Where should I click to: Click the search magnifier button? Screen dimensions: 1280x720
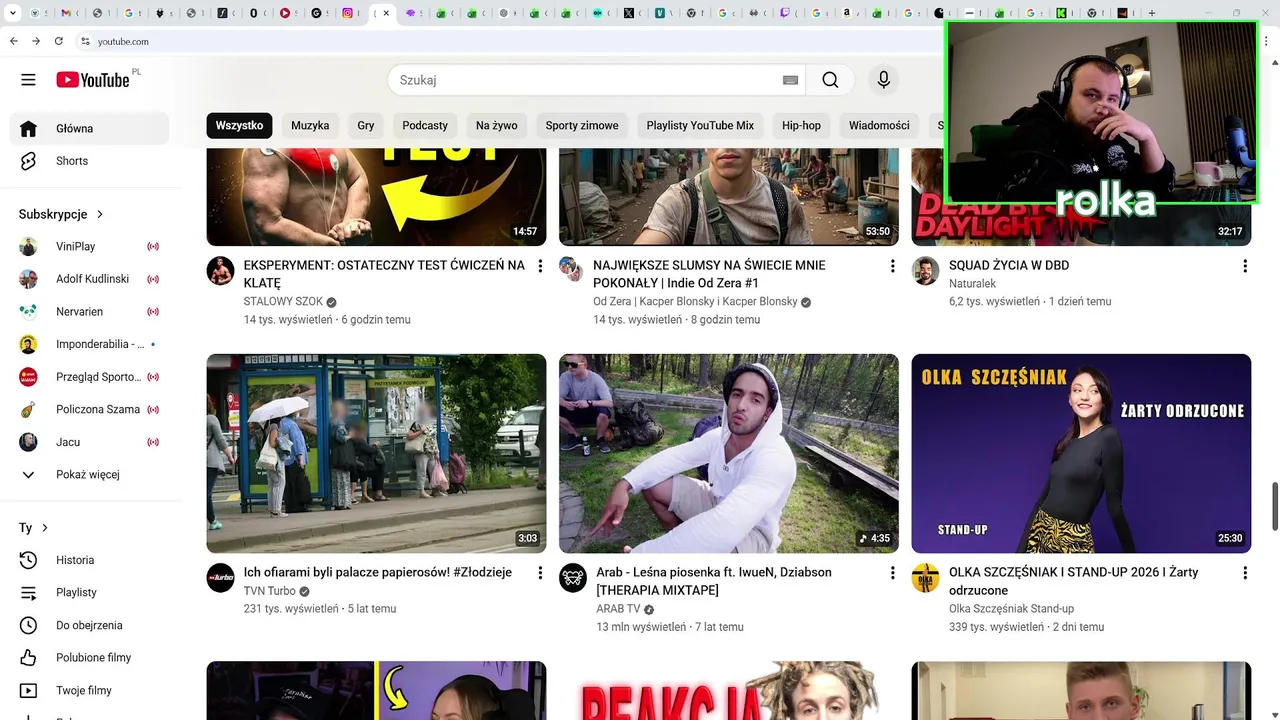(830, 80)
